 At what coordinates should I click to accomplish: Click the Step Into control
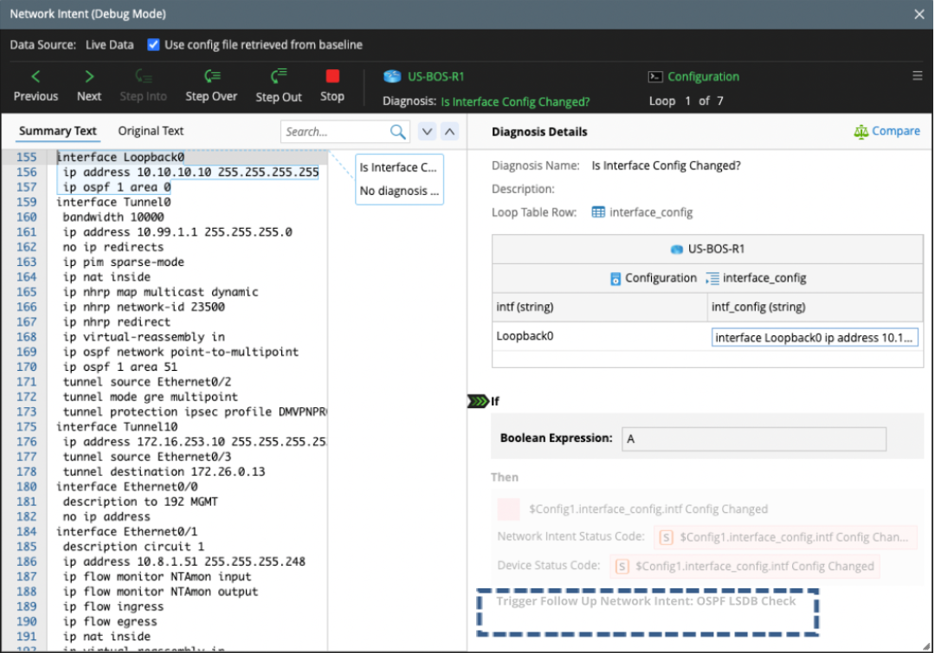pos(143,86)
